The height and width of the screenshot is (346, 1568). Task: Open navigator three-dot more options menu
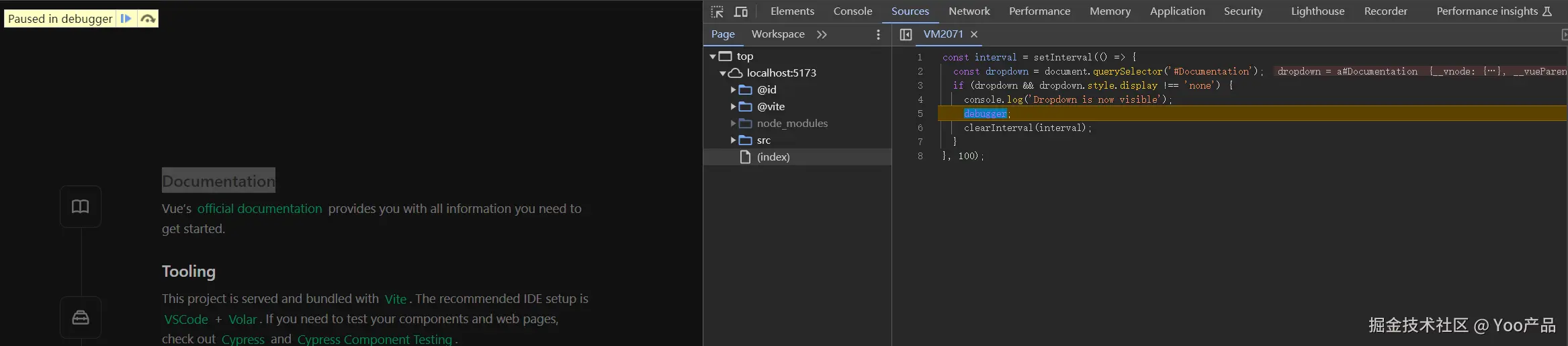click(x=878, y=34)
